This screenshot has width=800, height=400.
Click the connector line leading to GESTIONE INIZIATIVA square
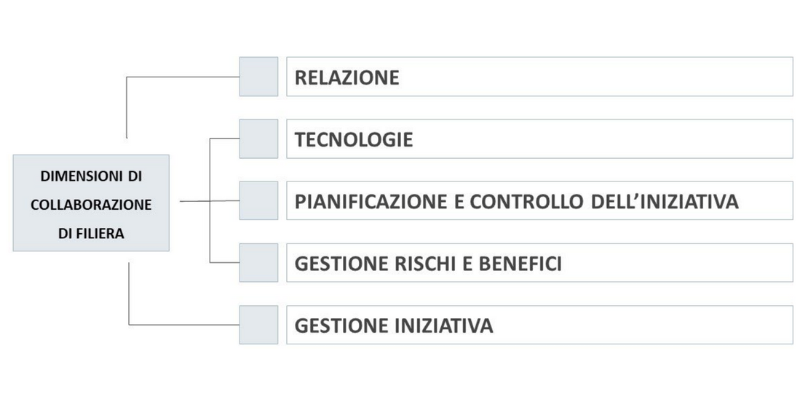[x=180, y=324]
